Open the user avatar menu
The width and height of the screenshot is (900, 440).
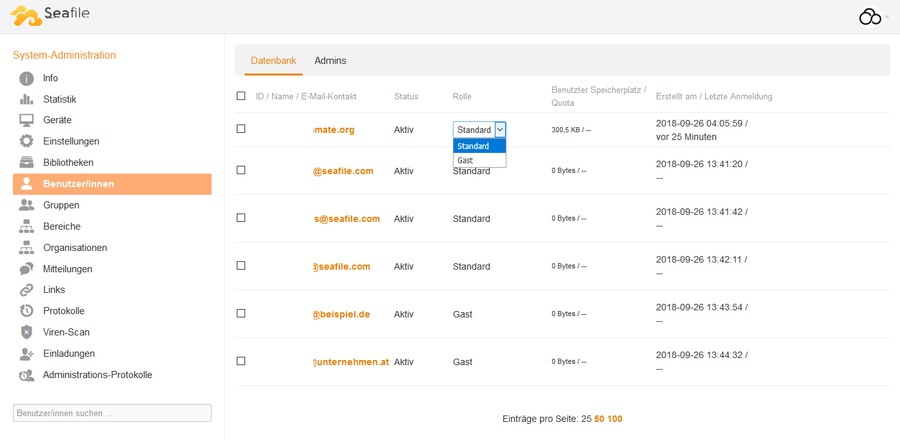click(870, 17)
